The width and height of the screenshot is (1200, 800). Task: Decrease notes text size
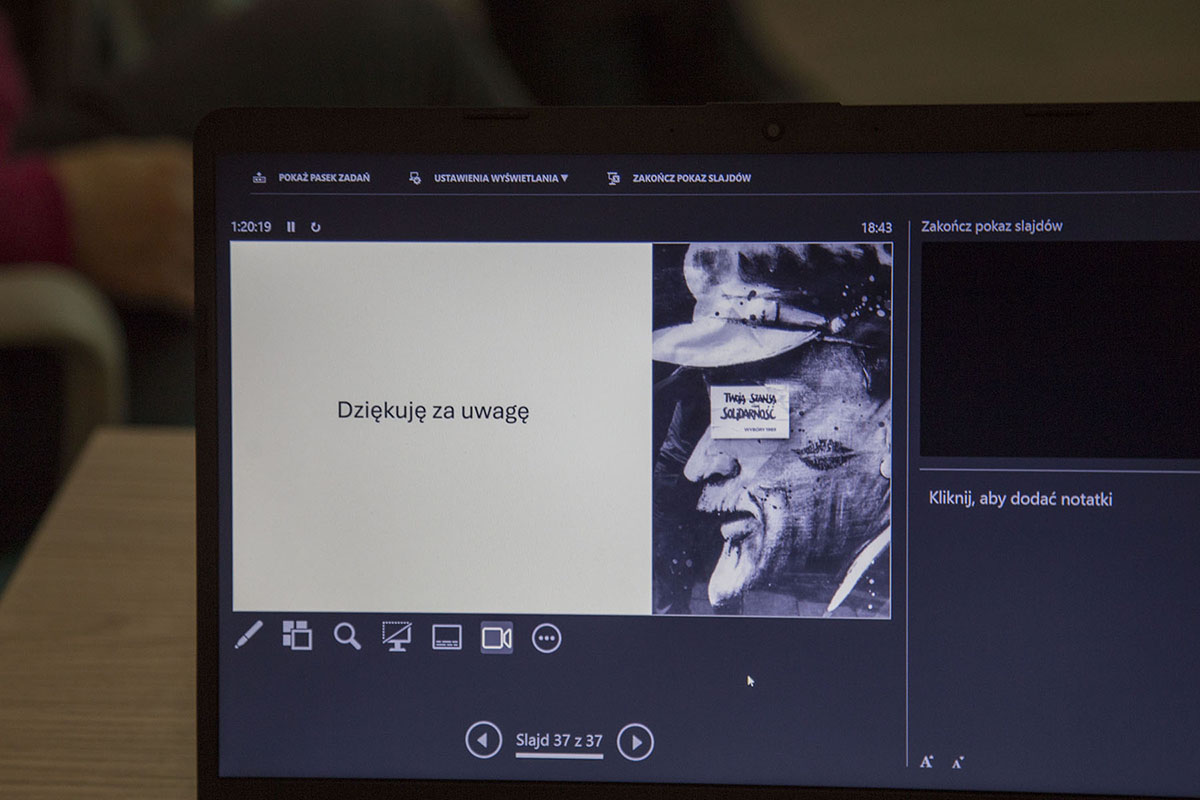coord(957,763)
